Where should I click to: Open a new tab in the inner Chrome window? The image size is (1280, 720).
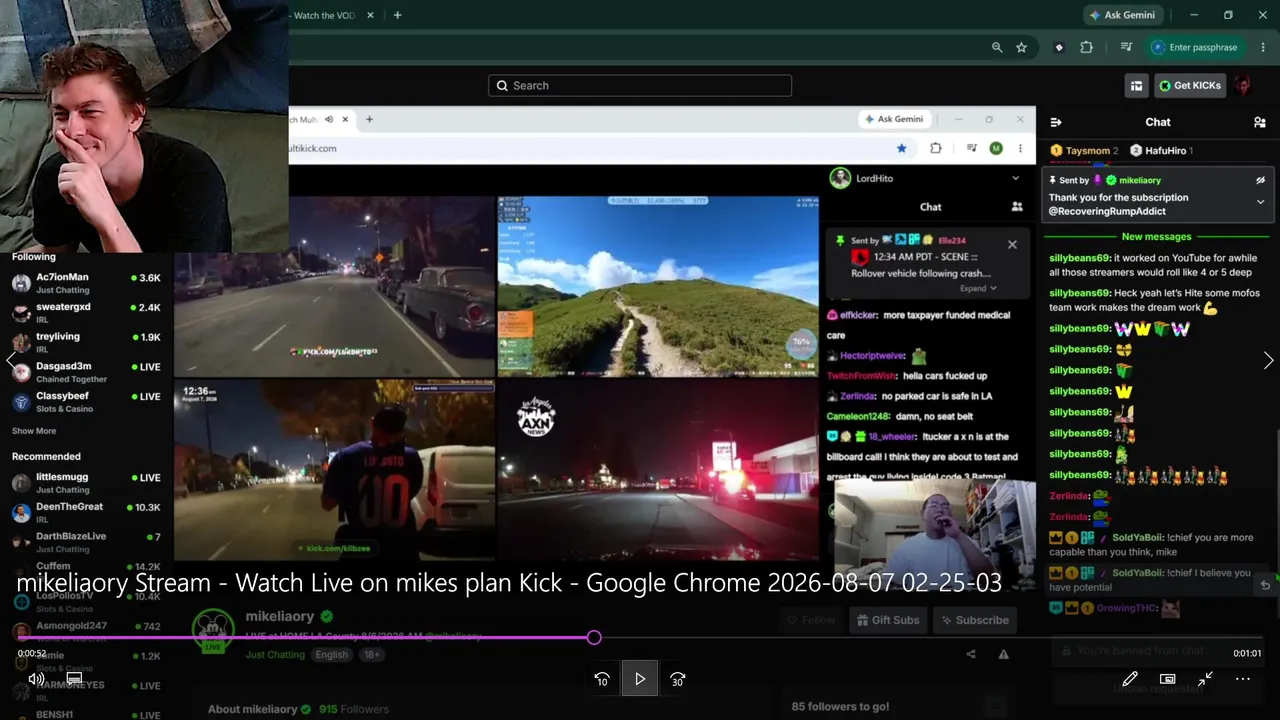tap(369, 119)
